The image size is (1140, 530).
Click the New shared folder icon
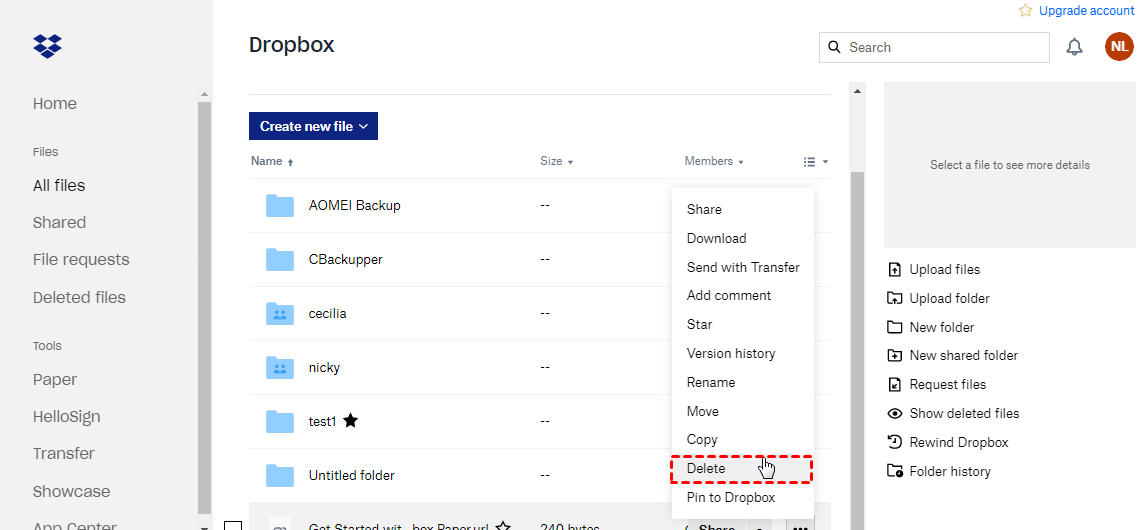click(x=895, y=356)
